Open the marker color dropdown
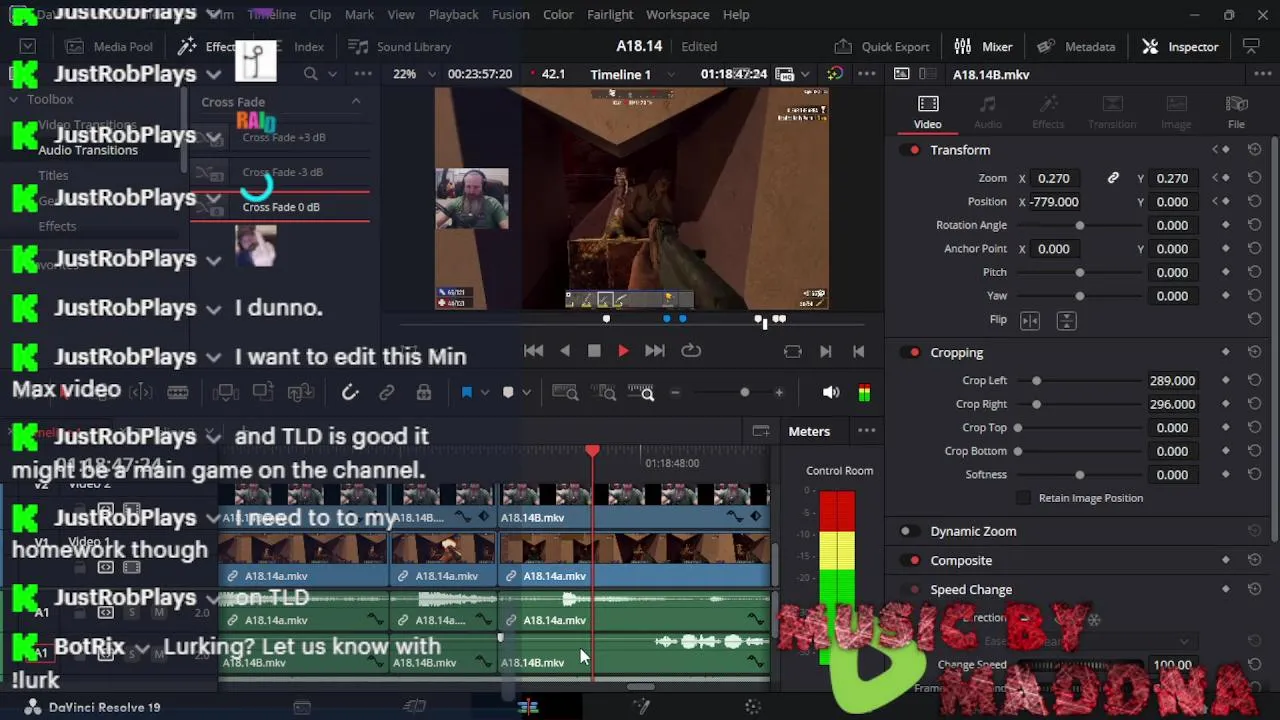Viewport: 1280px width, 720px height. coord(526,393)
